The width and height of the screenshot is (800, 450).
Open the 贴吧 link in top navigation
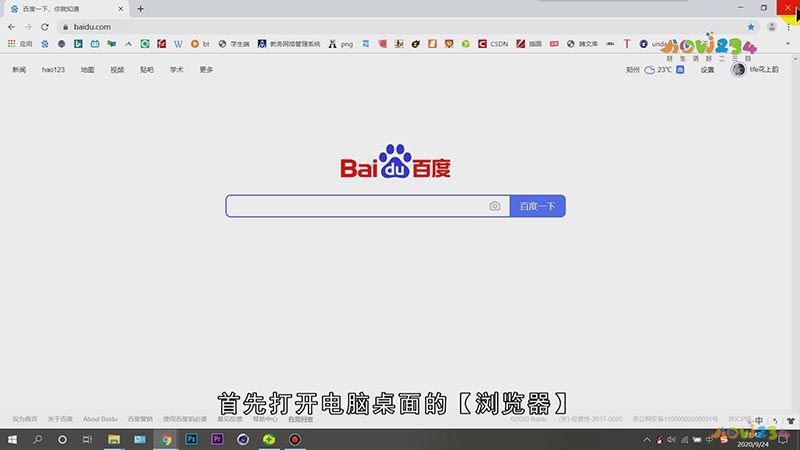click(x=147, y=69)
